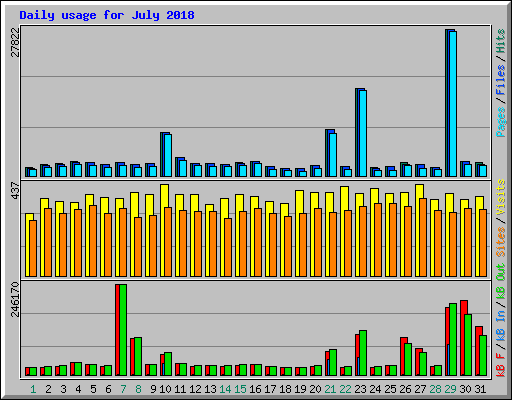The height and width of the screenshot is (400, 512).
Task: Click day 31 axis label
Action: (480, 389)
